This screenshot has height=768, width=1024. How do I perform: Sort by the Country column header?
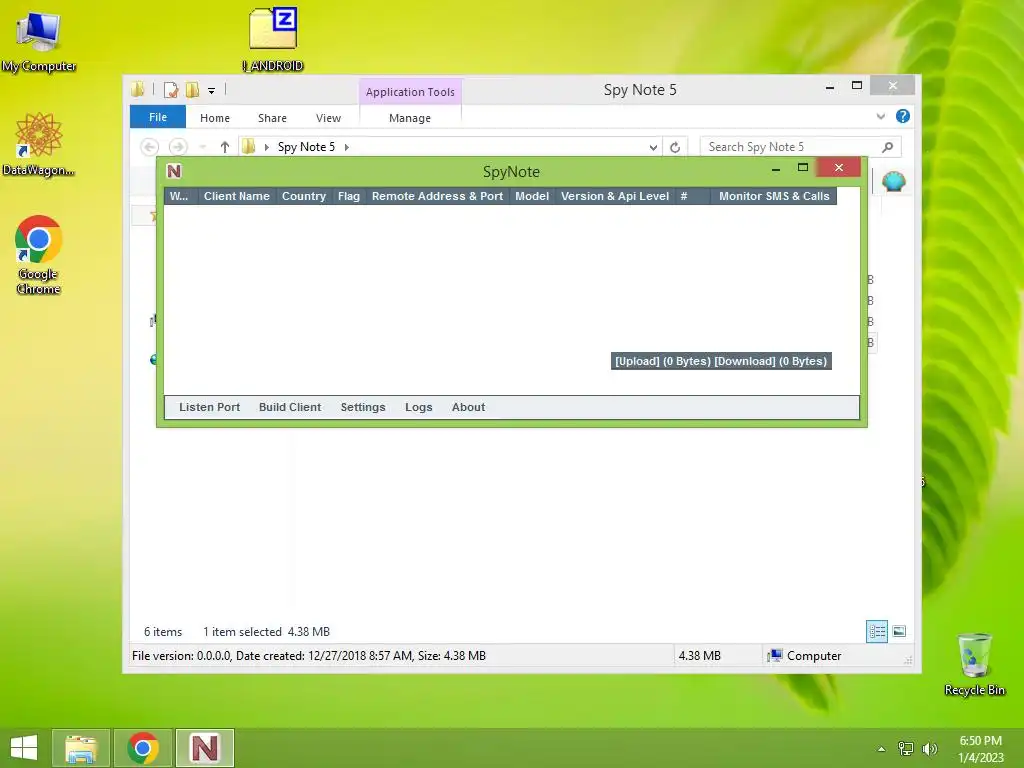pyautogui.click(x=304, y=196)
